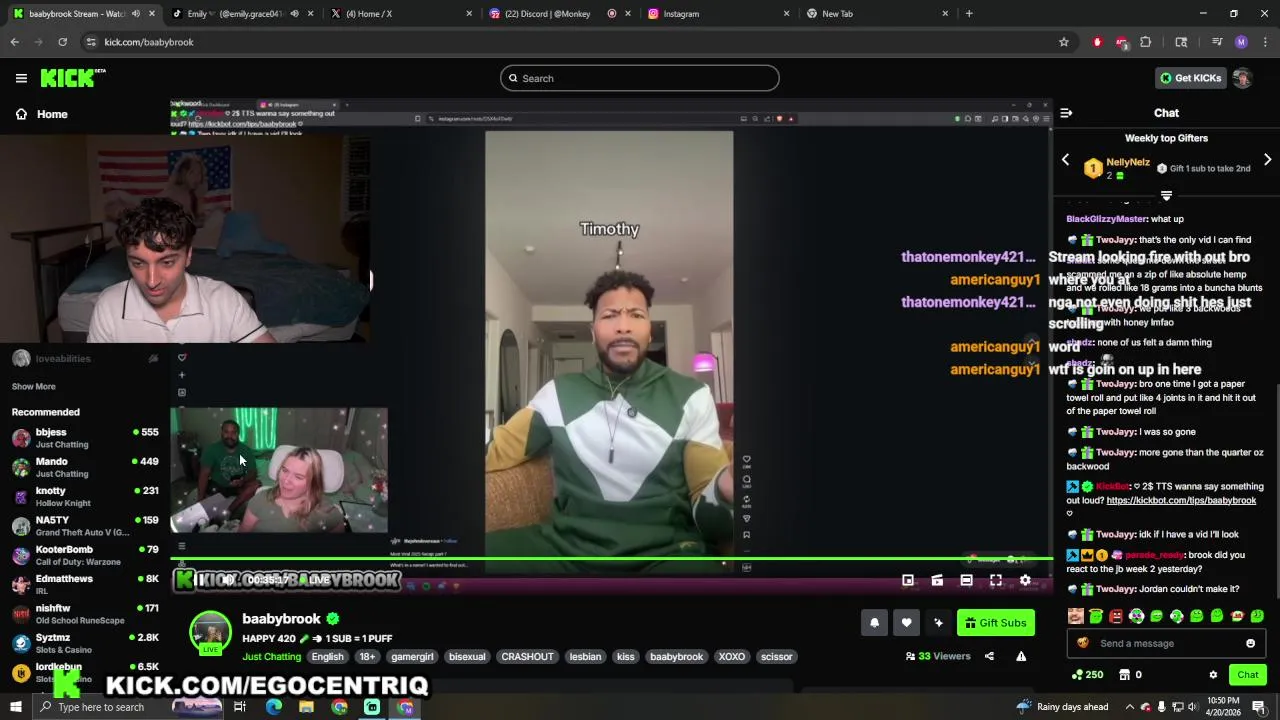Viewport: 1280px width, 720px height.
Task: Open Just Chatting category link
Action: [x=271, y=657]
